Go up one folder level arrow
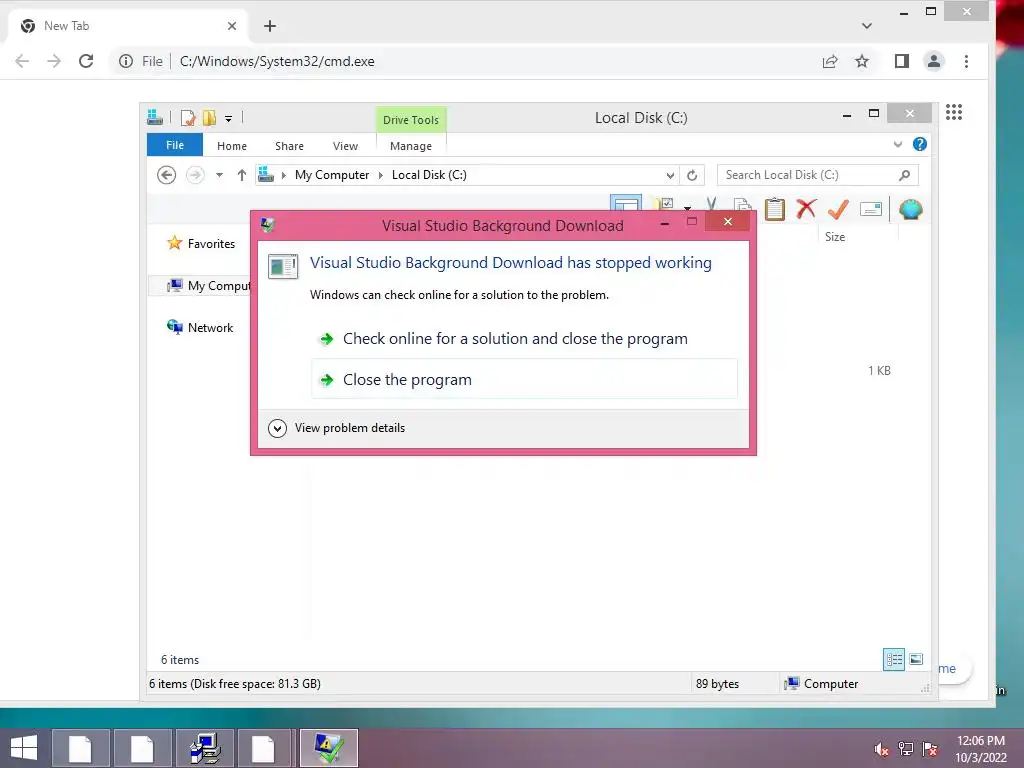This screenshot has height=768, width=1024. (242, 175)
